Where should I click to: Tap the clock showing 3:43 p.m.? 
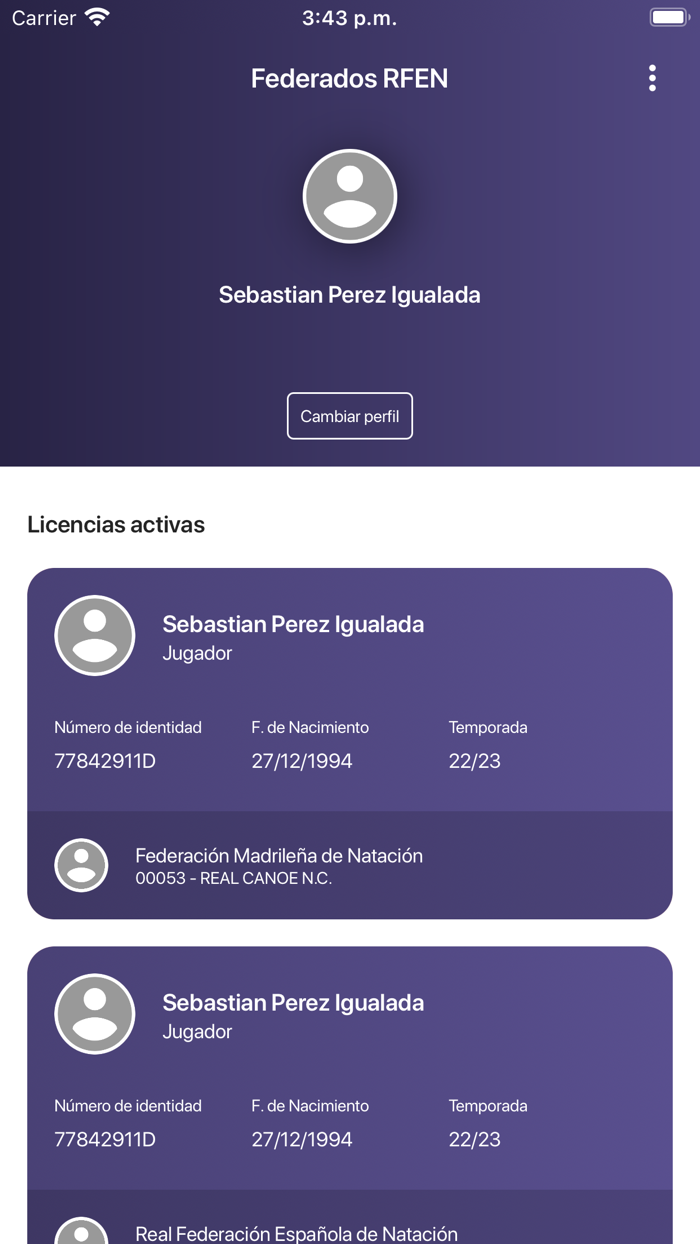(x=350, y=16)
